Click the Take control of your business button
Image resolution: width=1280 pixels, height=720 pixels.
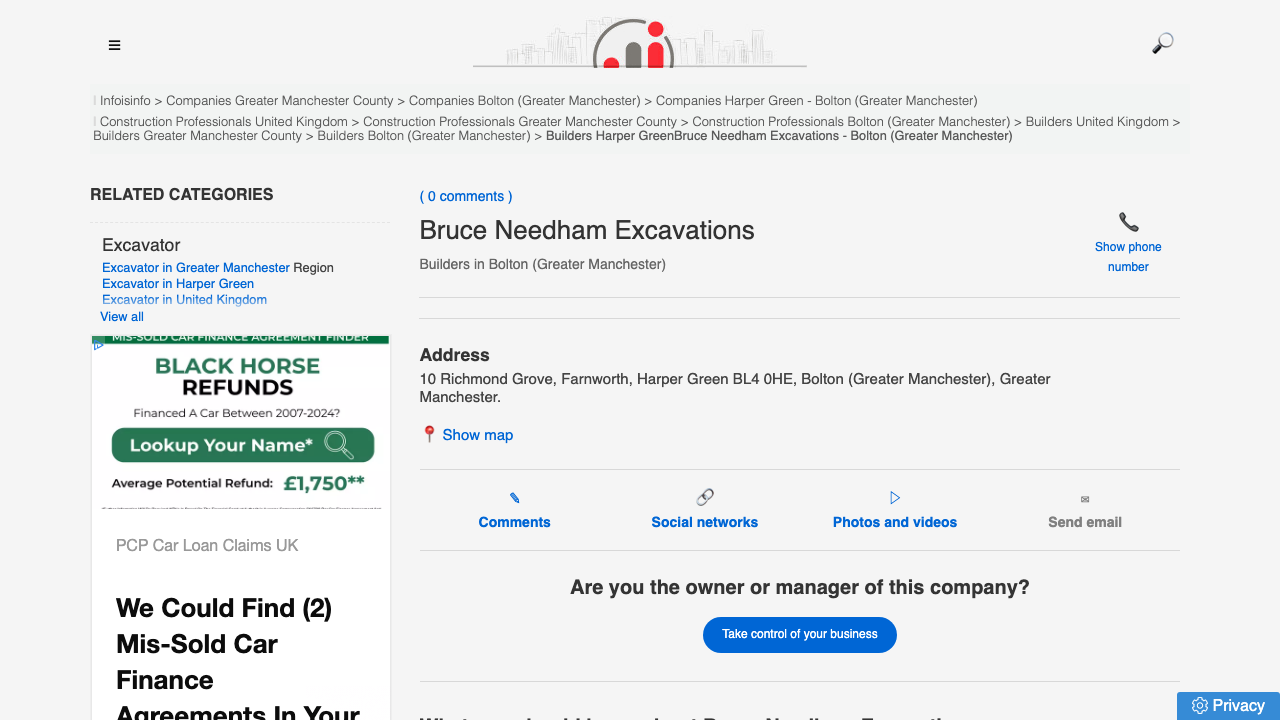(x=799, y=634)
